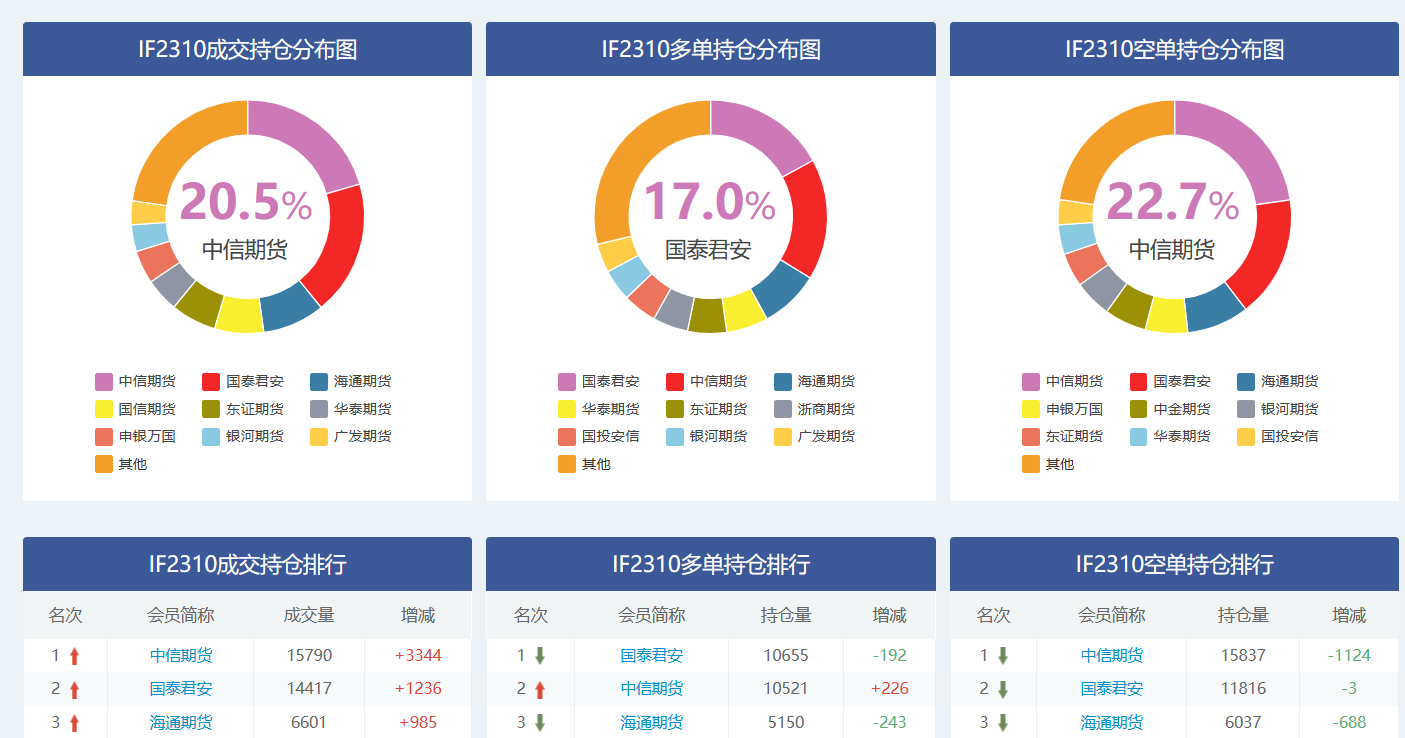Screen dimensions: 1405x738
Task: Open 海通期货 link in 多单持仓排行 table
Action: (652, 722)
